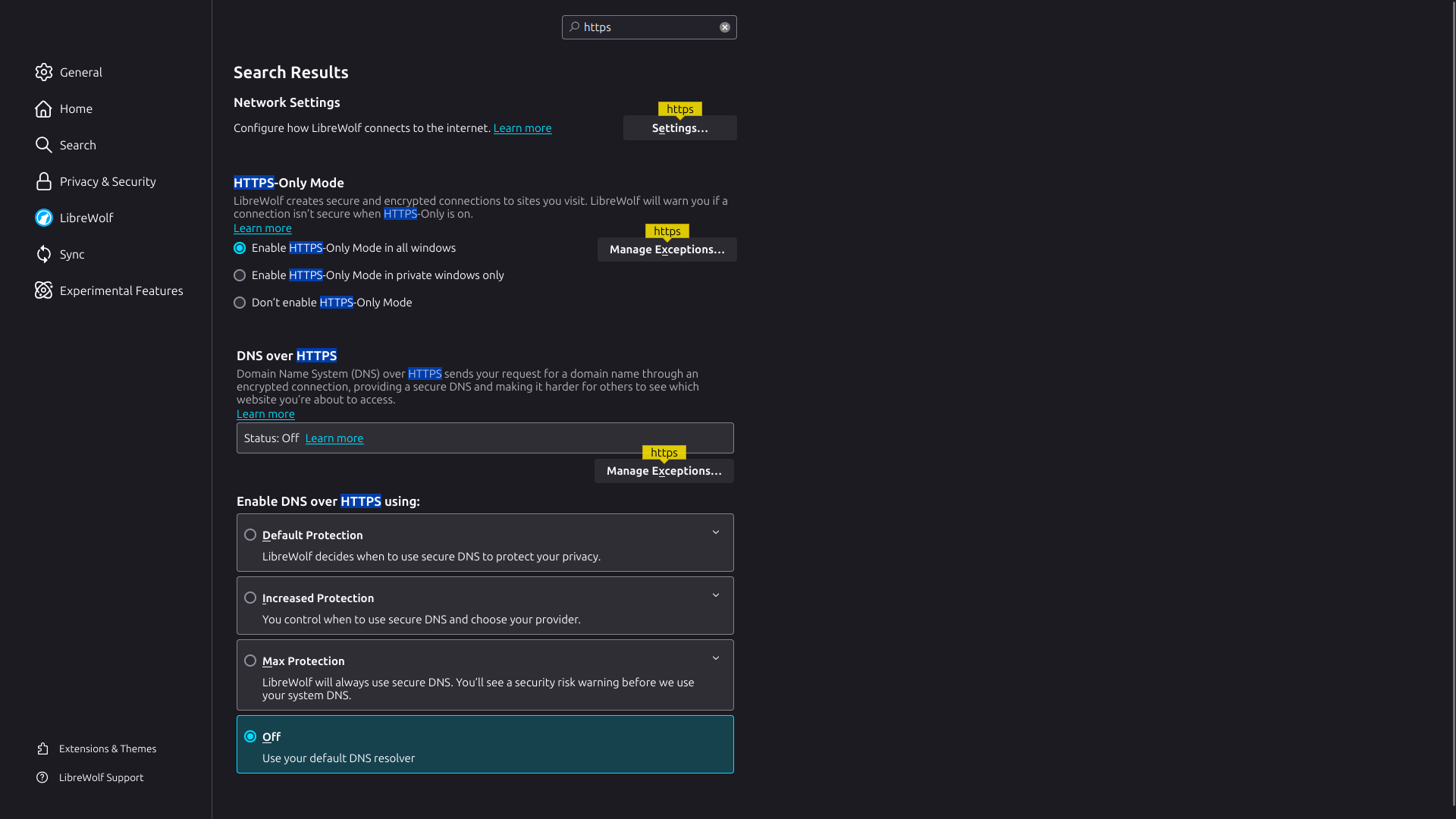Open Manage Exceptions for HTTPS-Only Mode
1456x819 pixels.
tap(667, 249)
